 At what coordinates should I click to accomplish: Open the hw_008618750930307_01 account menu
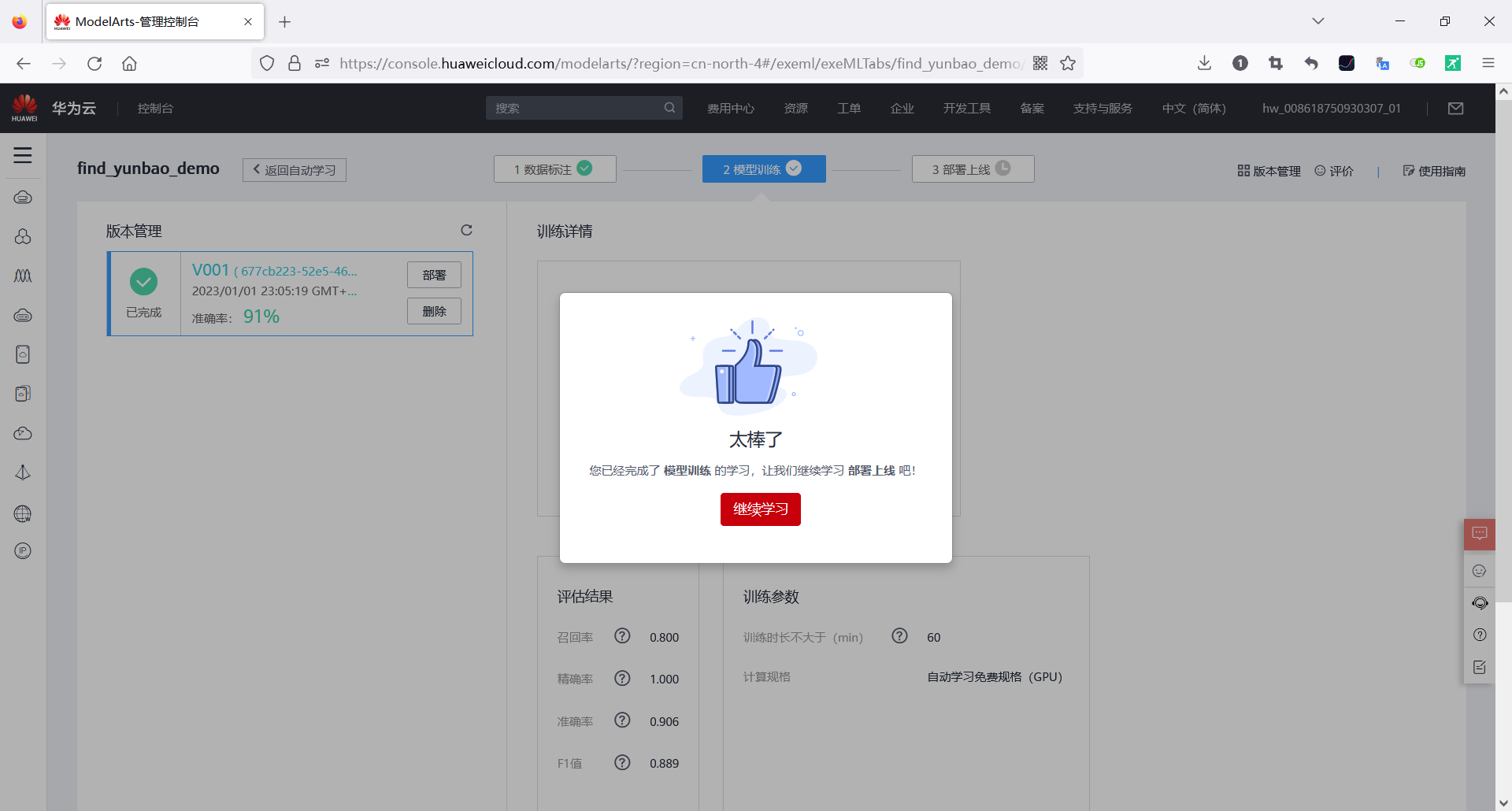[1331, 108]
